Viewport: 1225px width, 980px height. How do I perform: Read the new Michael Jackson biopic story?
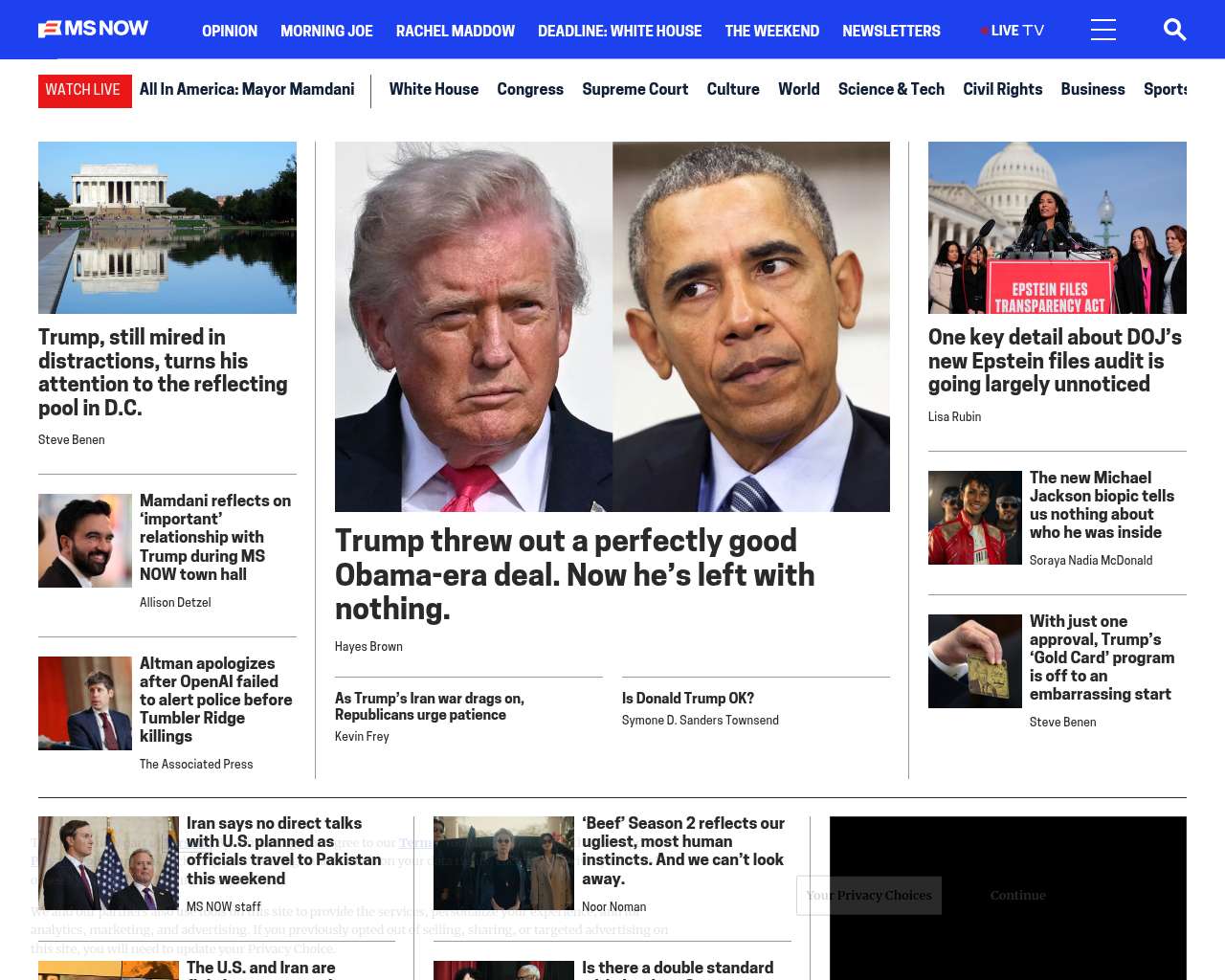[1102, 504]
